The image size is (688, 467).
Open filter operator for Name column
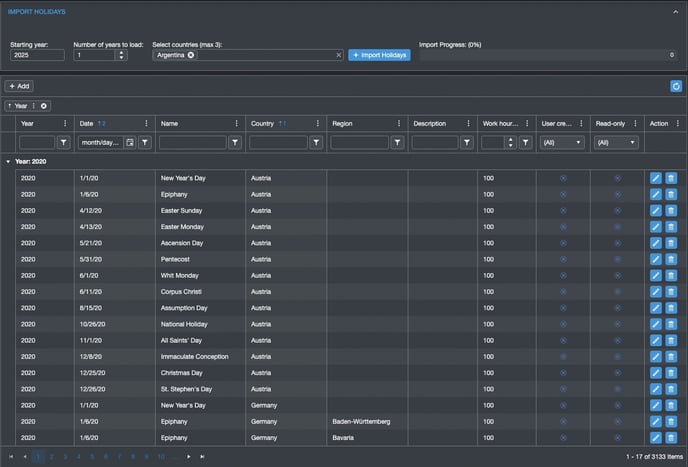(235, 143)
